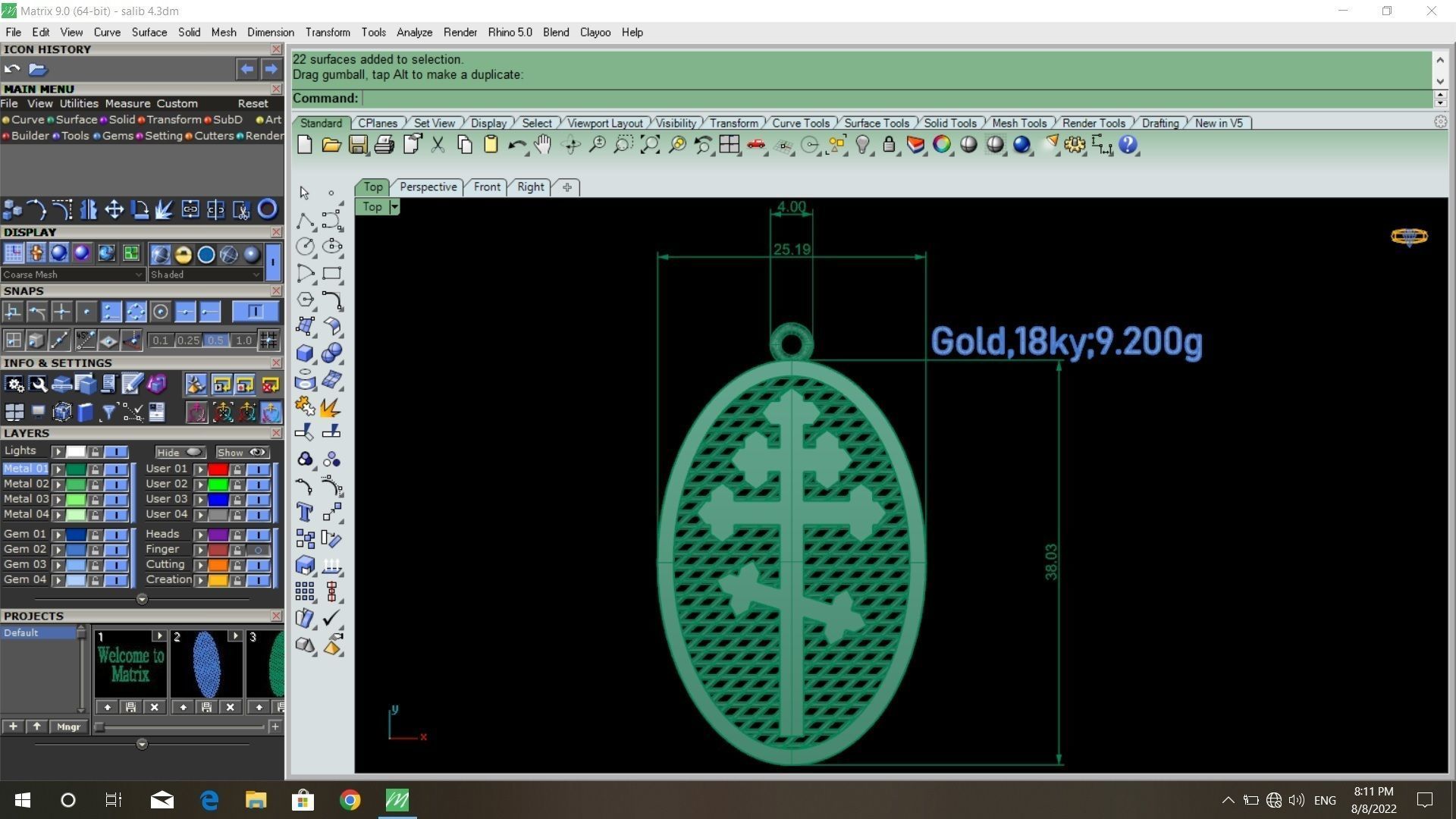Open the Gems category in Main Menu
1456x819 pixels.
tap(118, 136)
